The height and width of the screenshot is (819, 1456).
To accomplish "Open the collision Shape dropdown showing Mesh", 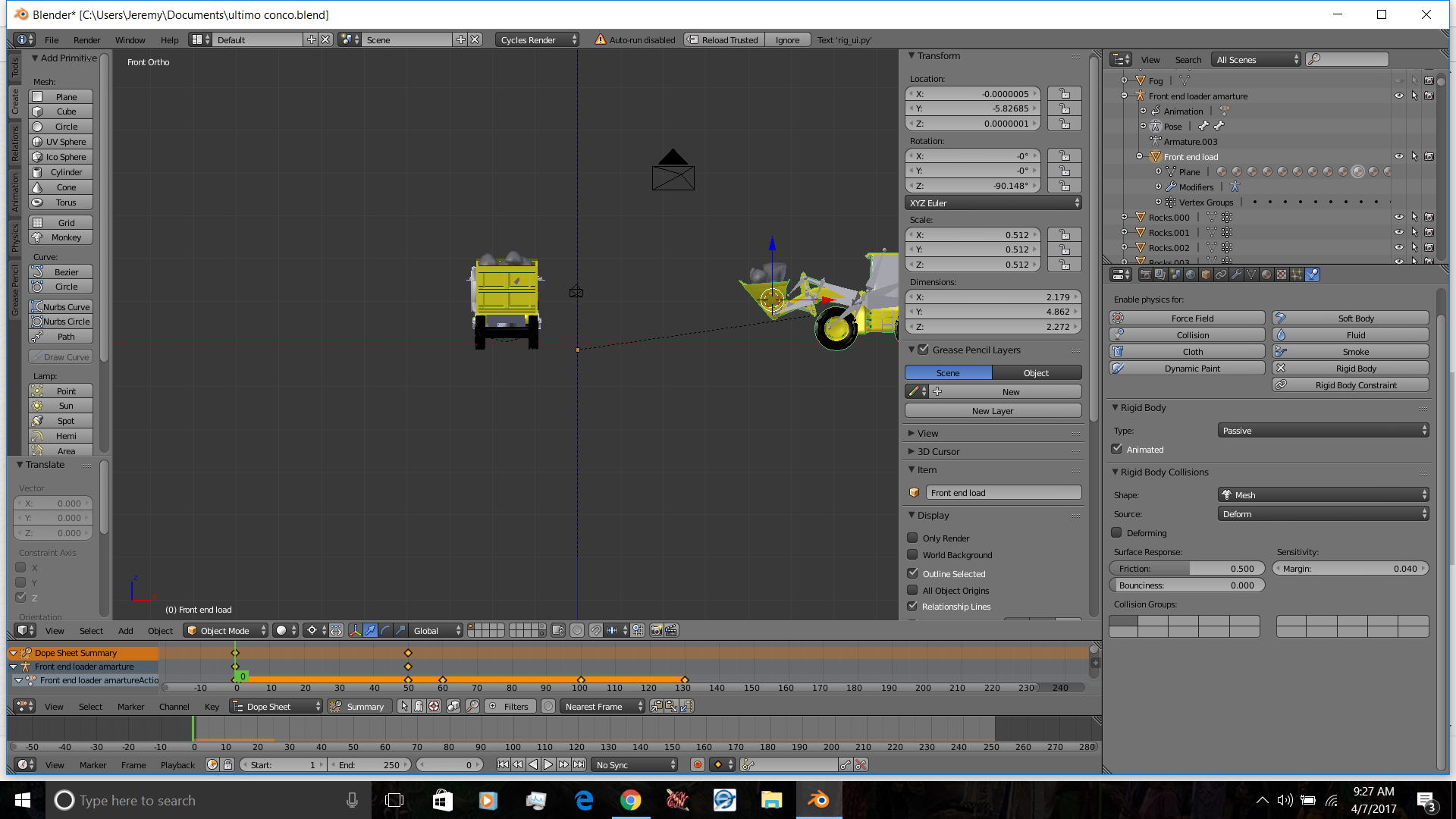I will coord(1323,495).
